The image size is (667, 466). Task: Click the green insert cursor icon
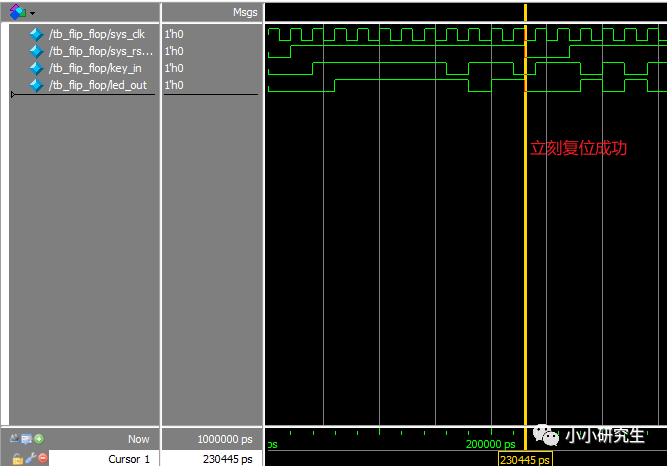(x=39, y=439)
